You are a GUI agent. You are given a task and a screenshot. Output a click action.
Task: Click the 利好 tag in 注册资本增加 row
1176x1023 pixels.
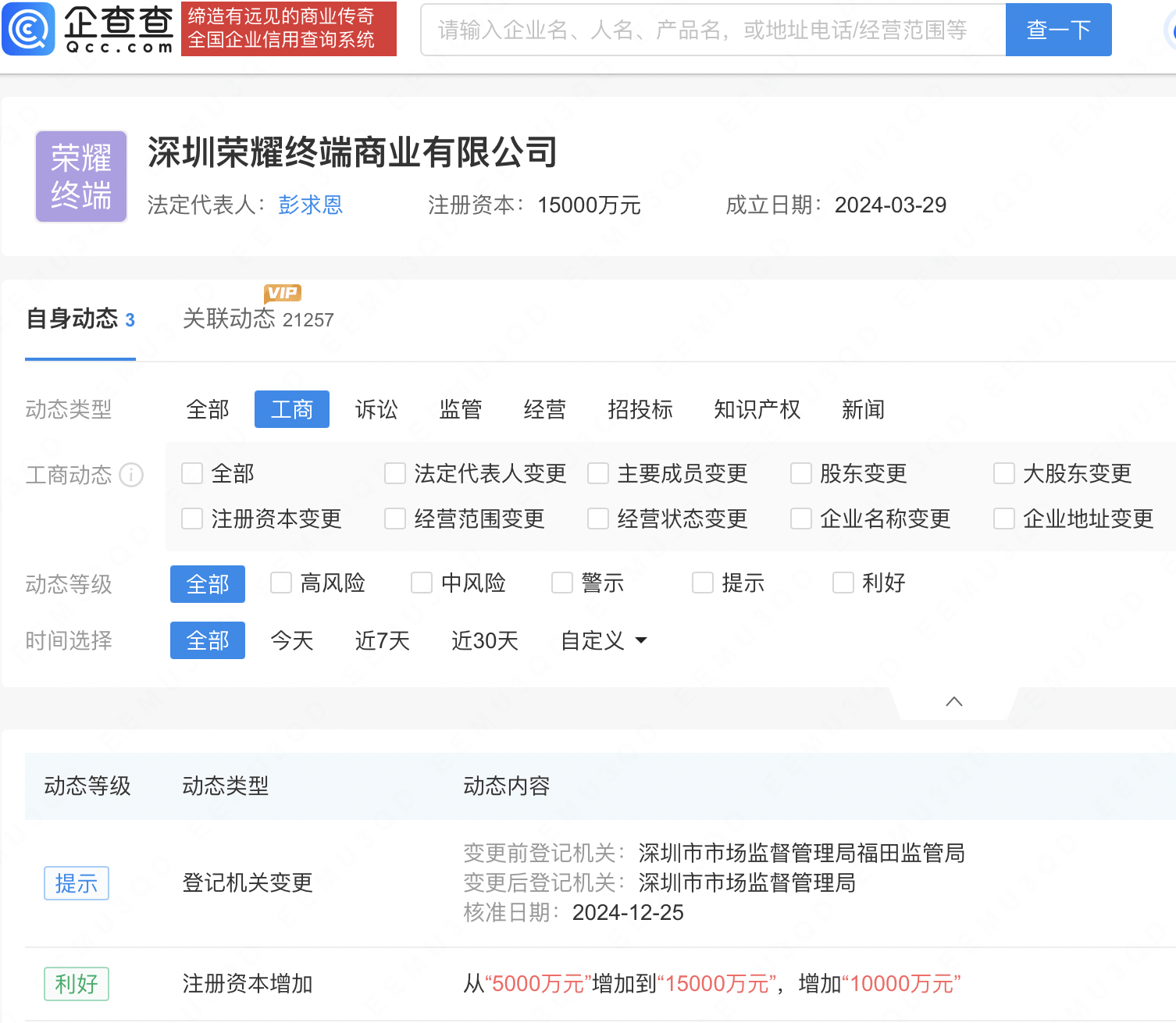(x=77, y=984)
